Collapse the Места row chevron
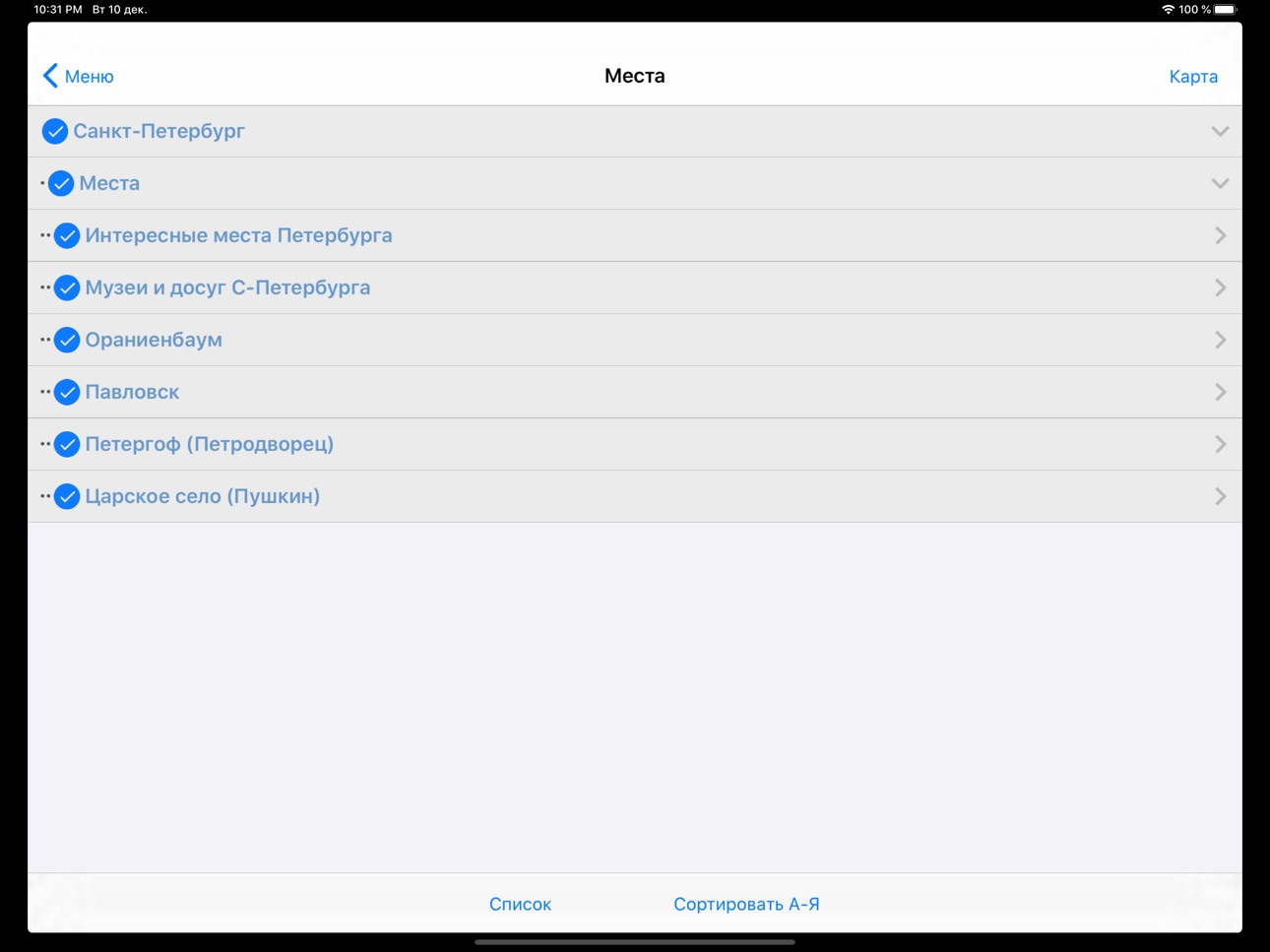Screen dimensions: 1270x952 coord(1220,183)
